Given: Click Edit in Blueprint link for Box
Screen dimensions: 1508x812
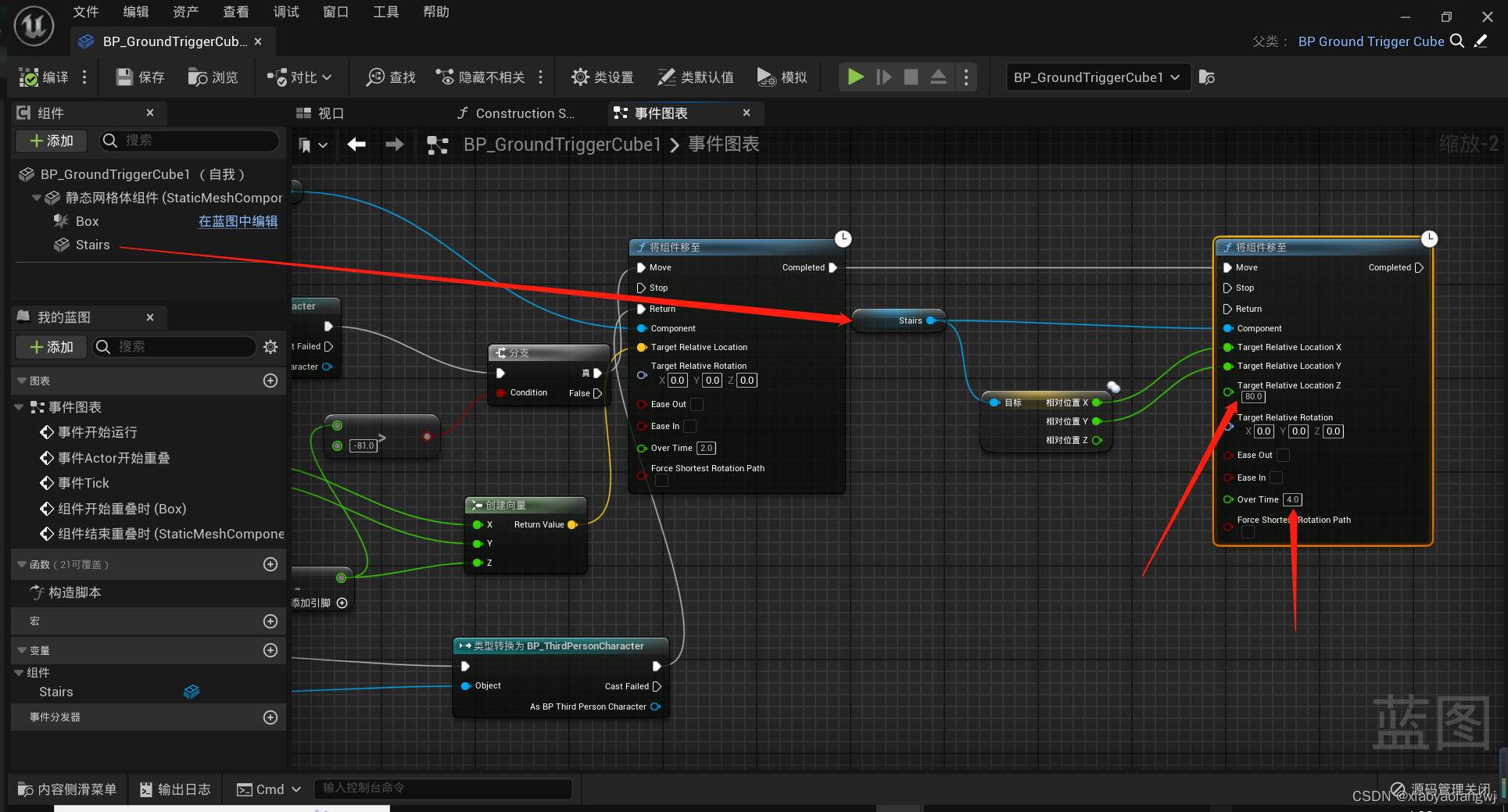Looking at the screenshot, I should 238,221.
